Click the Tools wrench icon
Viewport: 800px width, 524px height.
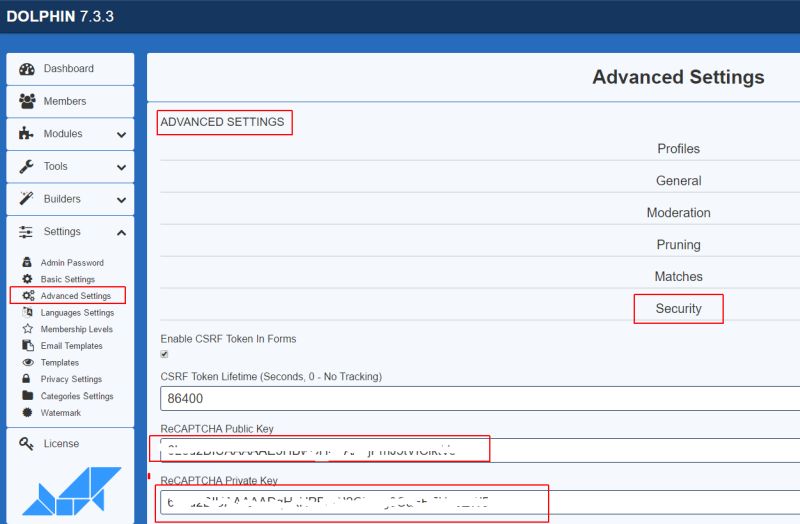(x=27, y=166)
